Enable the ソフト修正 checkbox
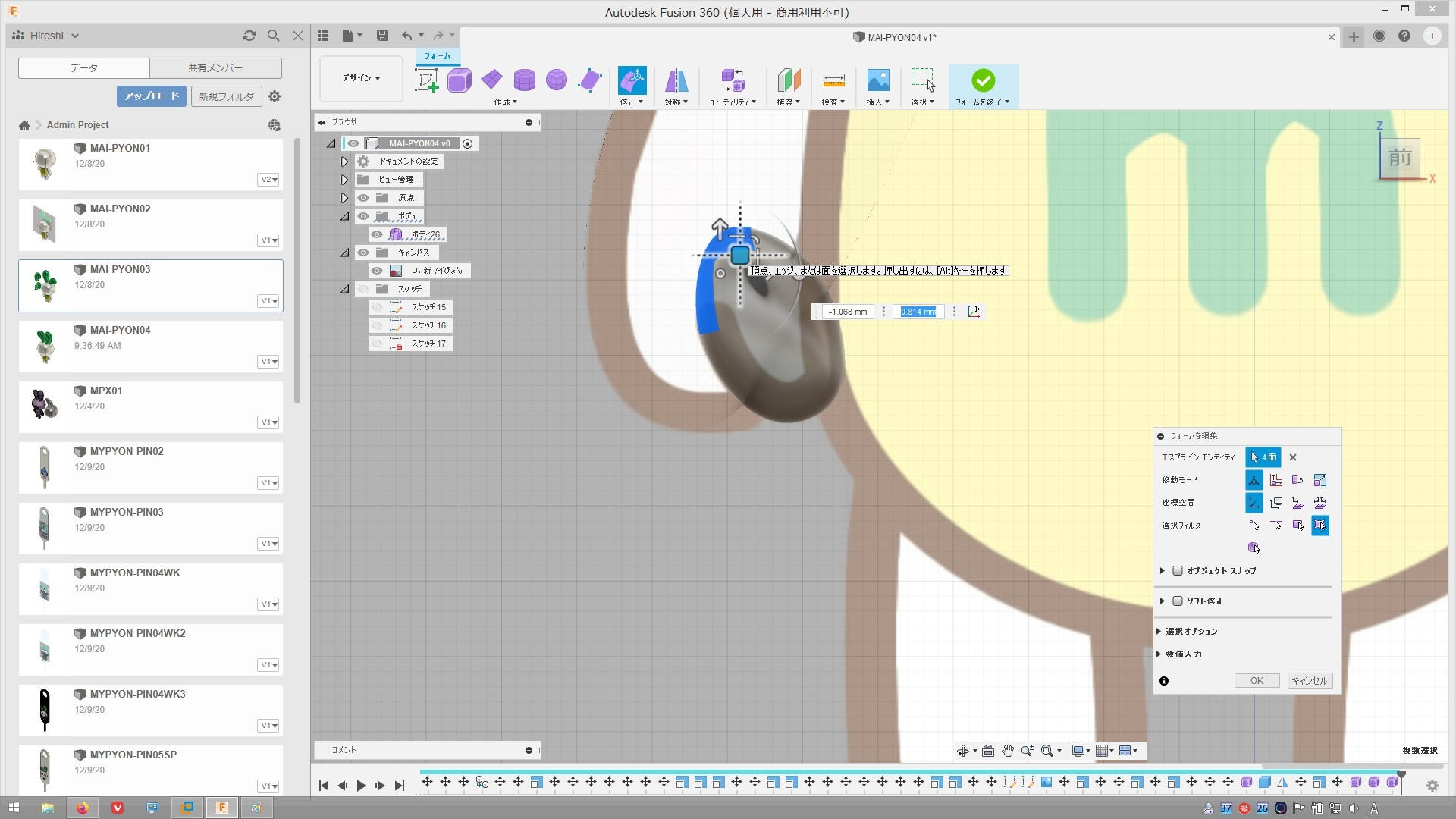The height and width of the screenshot is (819, 1456). [x=1178, y=601]
